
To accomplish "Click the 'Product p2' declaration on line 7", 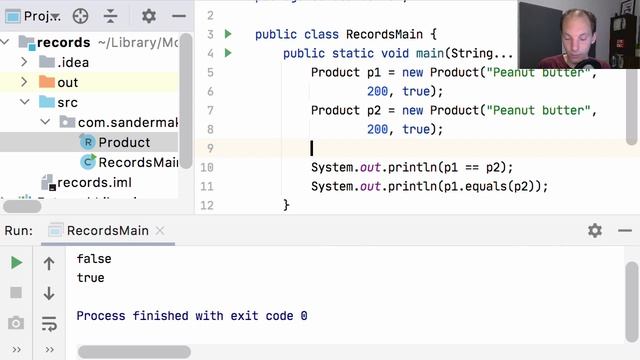I will 346,110.
